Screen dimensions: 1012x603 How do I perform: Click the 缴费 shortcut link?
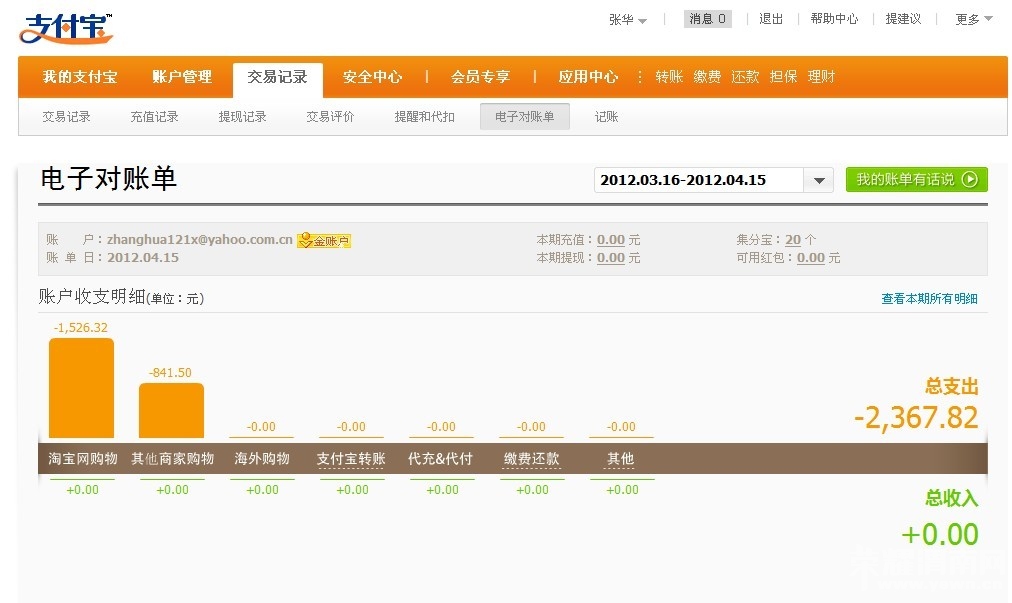(x=707, y=77)
